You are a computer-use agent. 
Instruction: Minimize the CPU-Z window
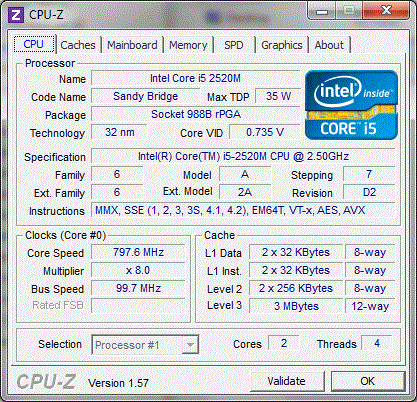pos(322,12)
